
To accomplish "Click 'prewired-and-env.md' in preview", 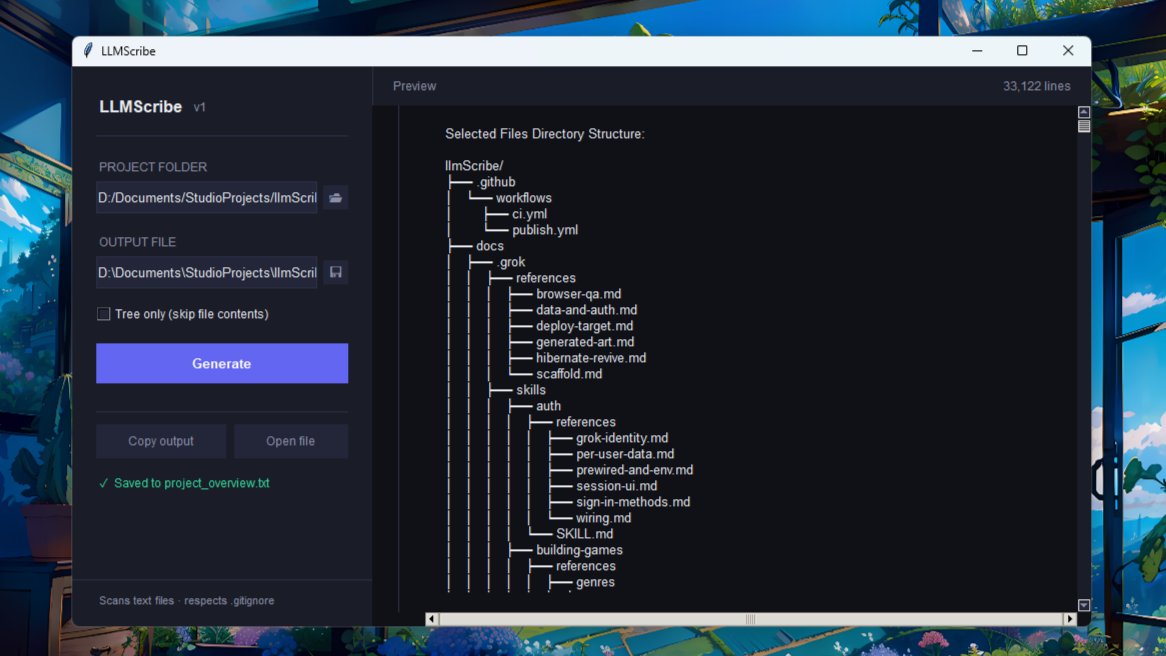I will click(x=634, y=470).
